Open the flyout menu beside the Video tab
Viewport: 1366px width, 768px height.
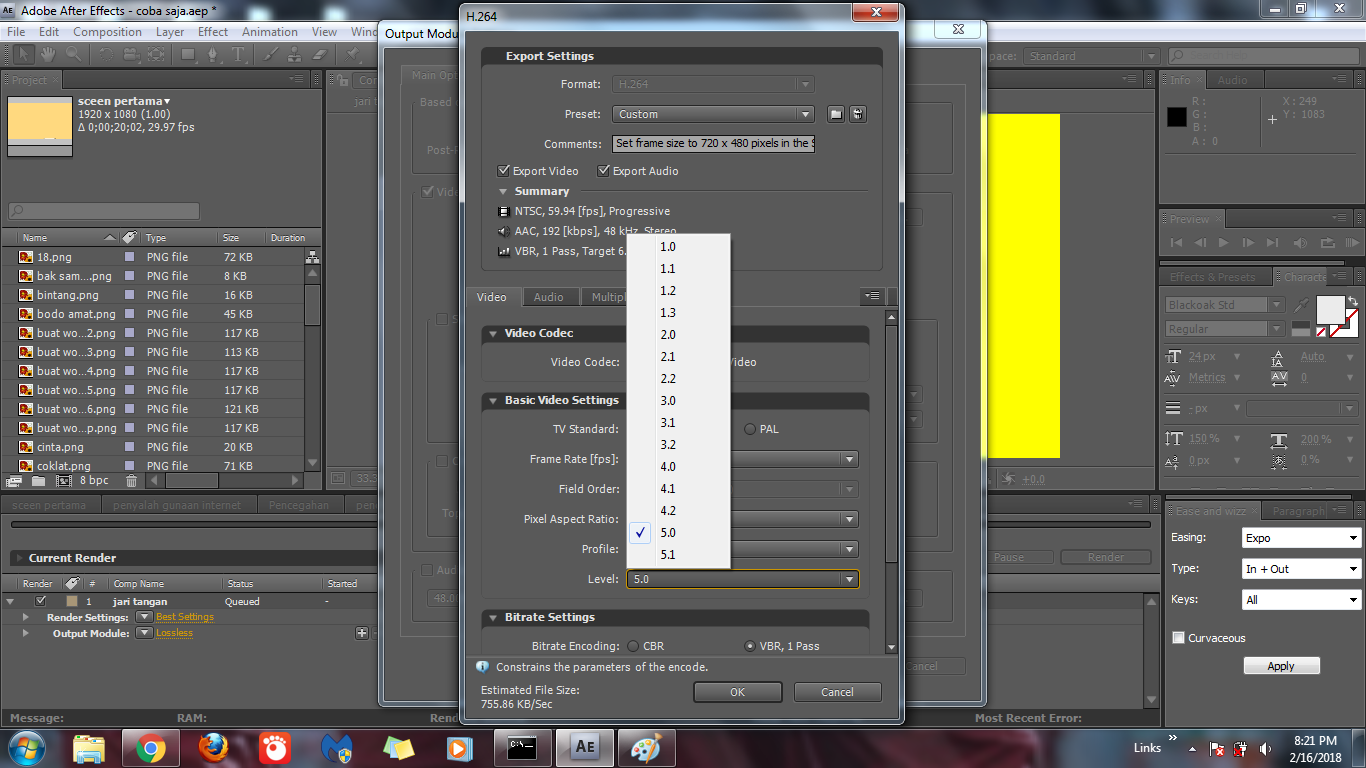point(873,297)
